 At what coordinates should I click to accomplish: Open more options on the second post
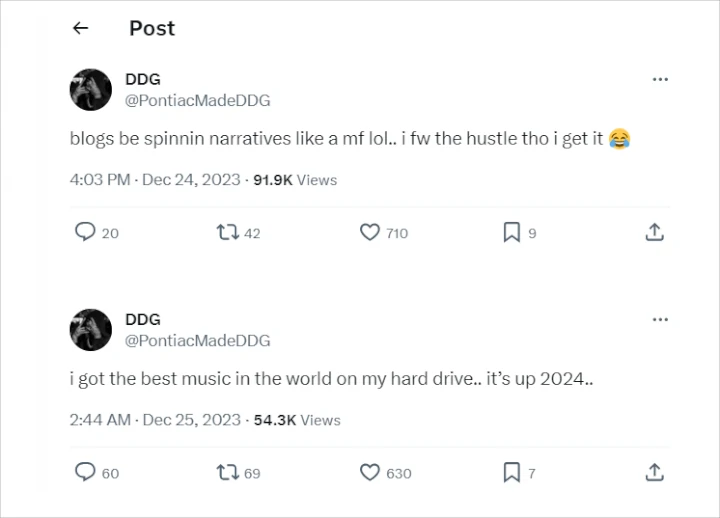point(659,320)
